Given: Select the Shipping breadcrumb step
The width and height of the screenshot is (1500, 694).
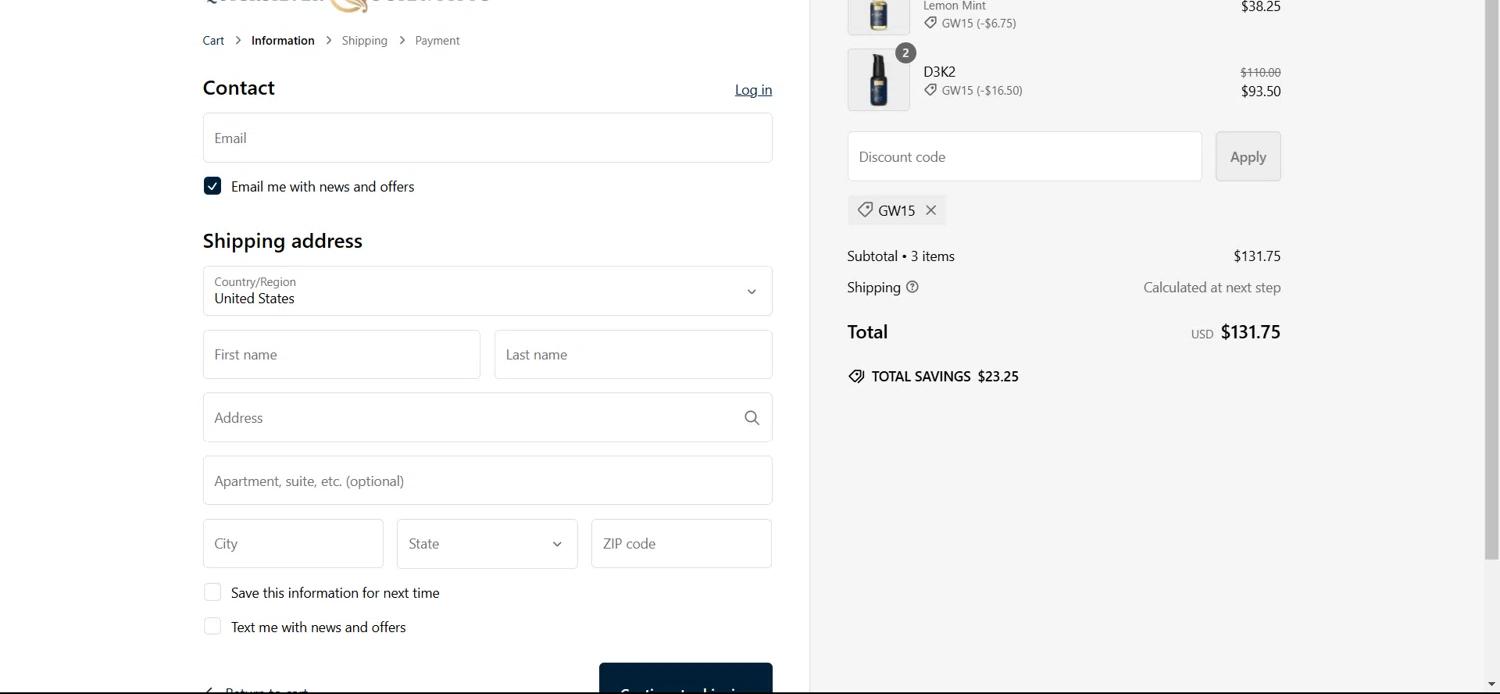Looking at the screenshot, I should pyautogui.click(x=364, y=41).
